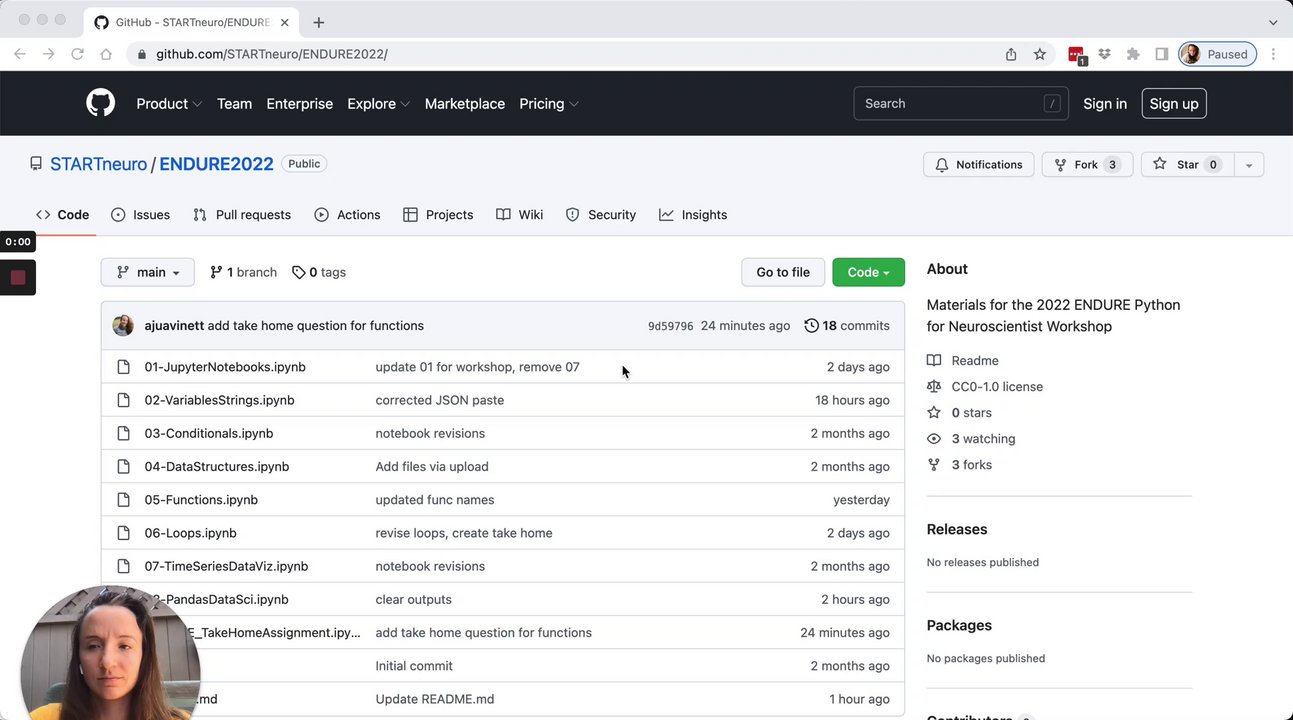The width and height of the screenshot is (1293, 720).
Task: Click the 3 forks link in About
Action: [x=959, y=464]
